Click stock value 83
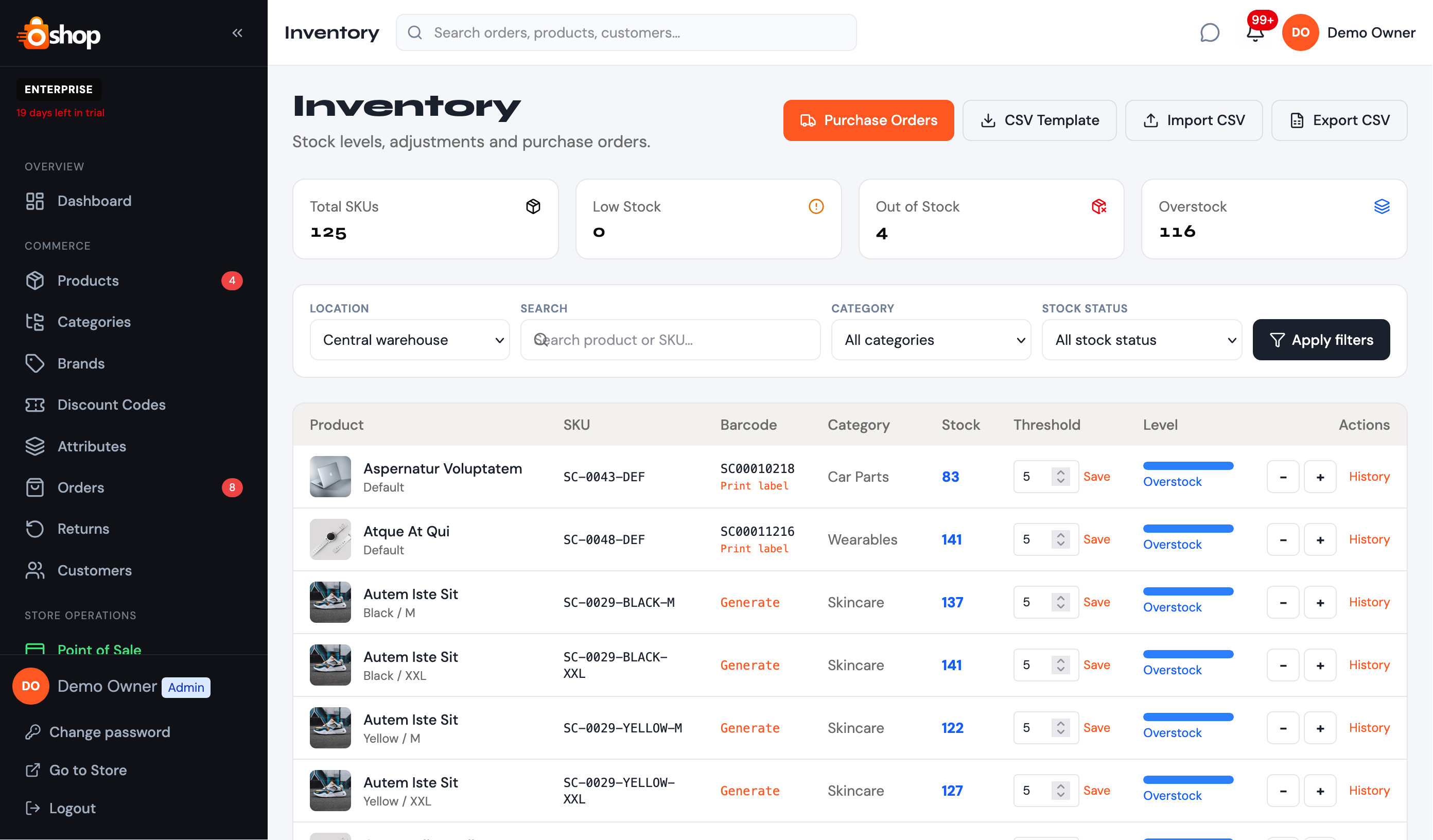Image resolution: width=1433 pixels, height=840 pixels. (950, 477)
